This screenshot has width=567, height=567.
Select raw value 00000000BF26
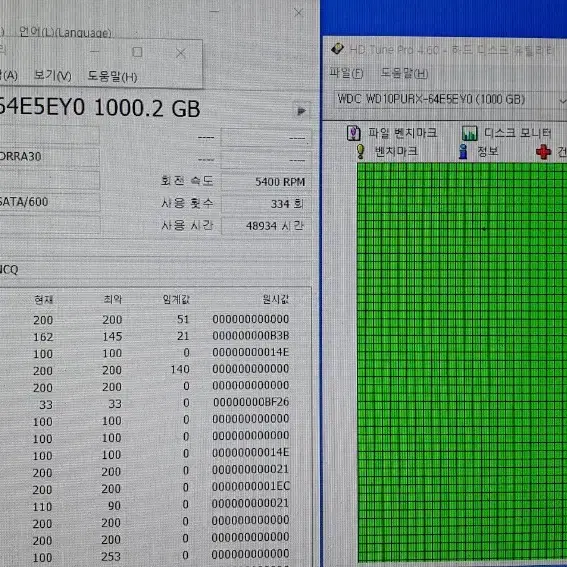point(251,402)
